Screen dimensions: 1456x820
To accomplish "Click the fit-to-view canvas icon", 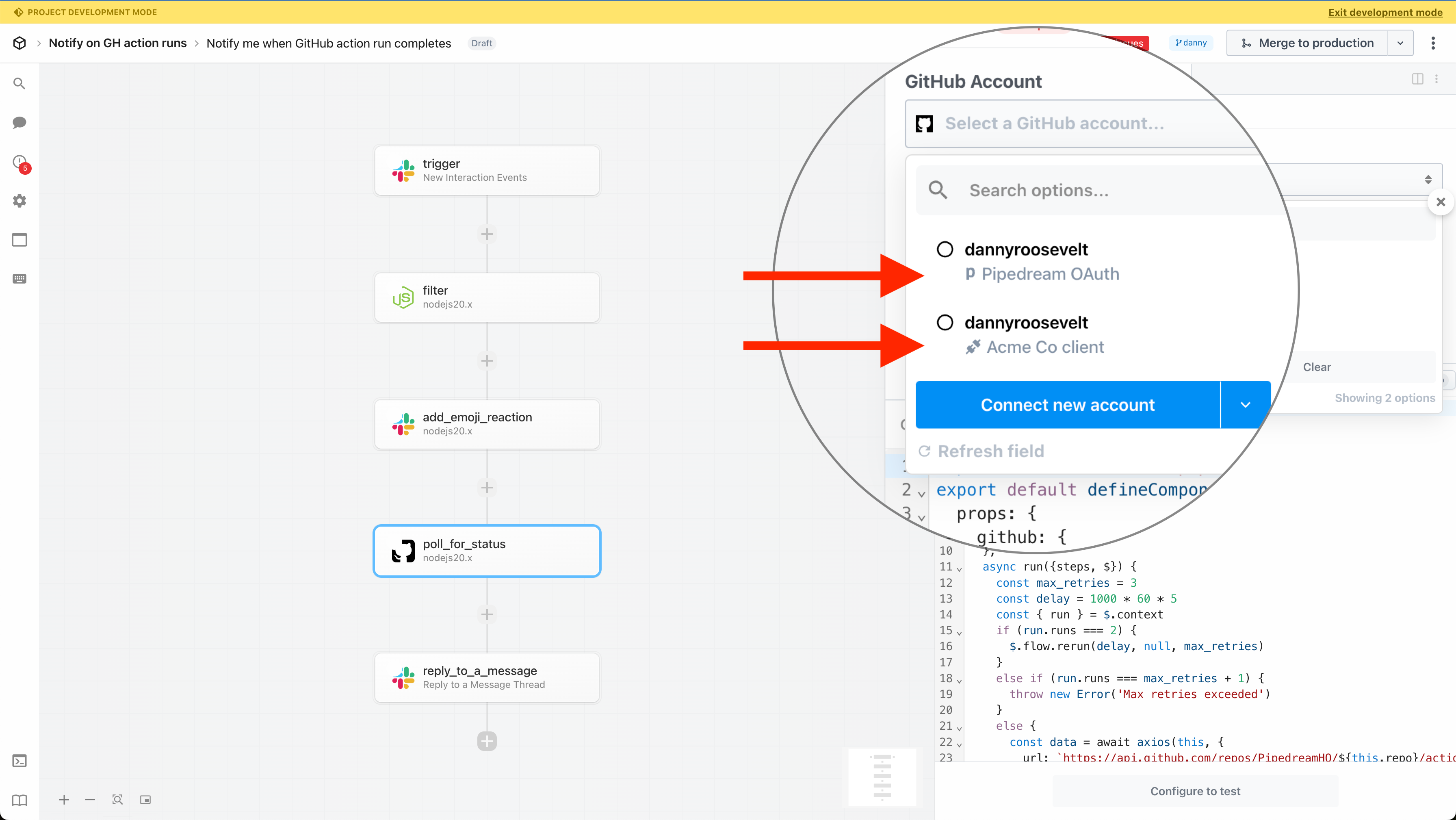I will [117, 800].
